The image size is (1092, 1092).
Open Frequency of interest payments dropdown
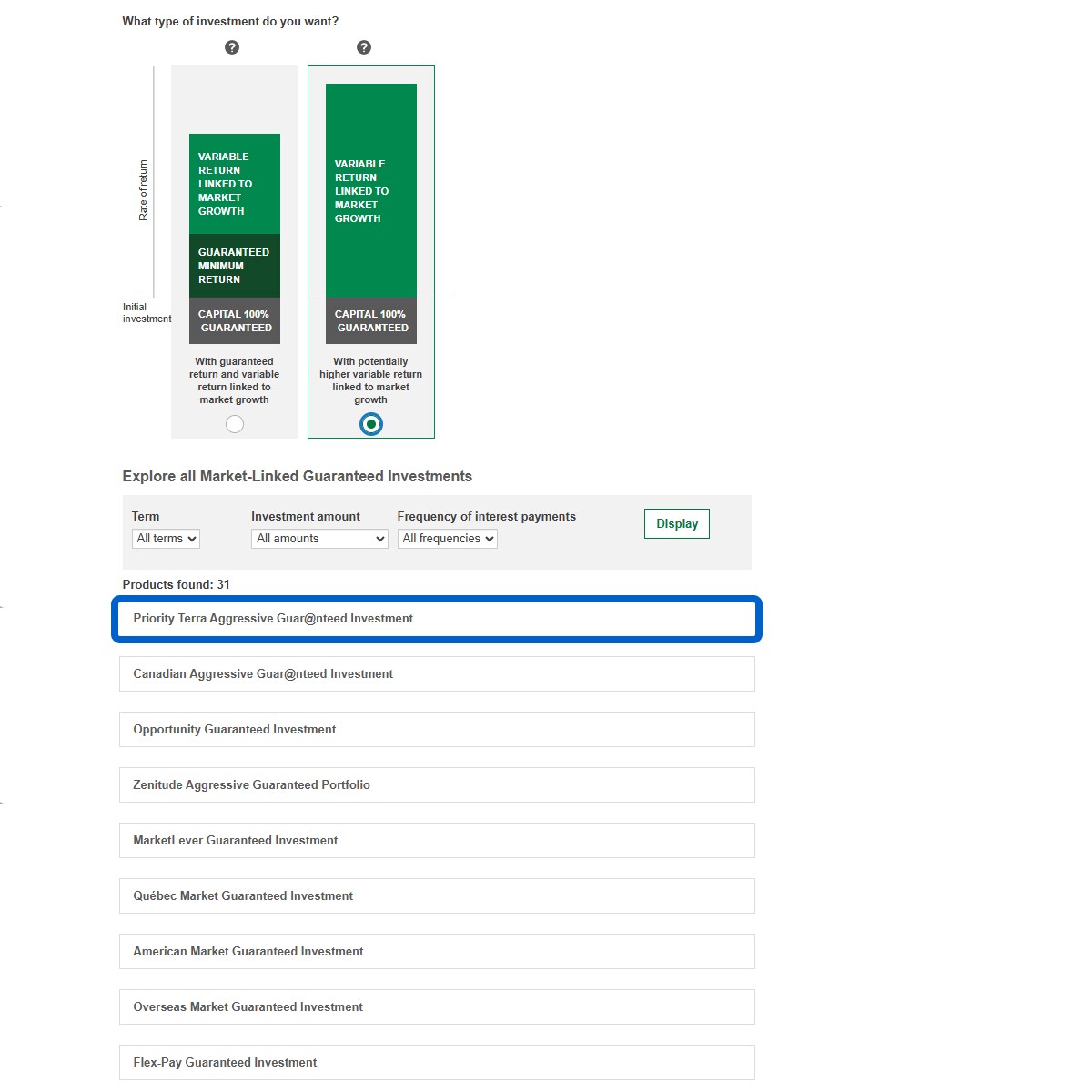click(448, 539)
